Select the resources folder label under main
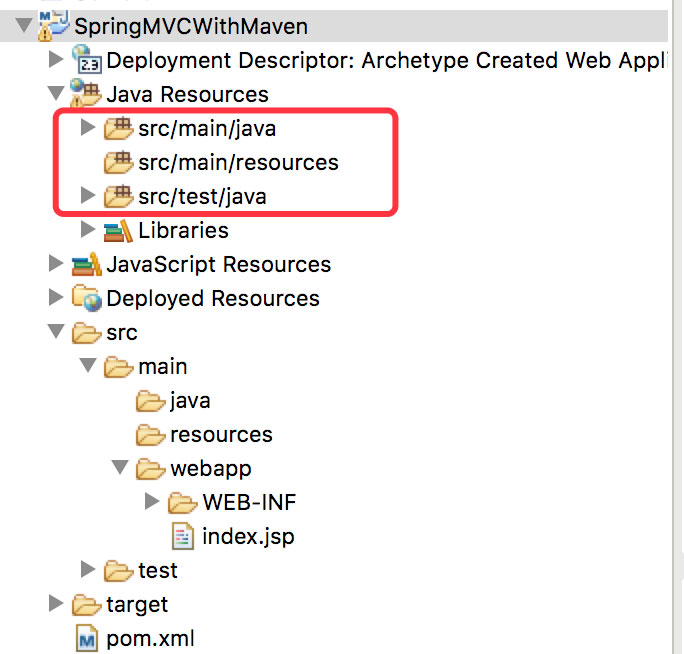The height and width of the screenshot is (654, 684). (x=222, y=435)
